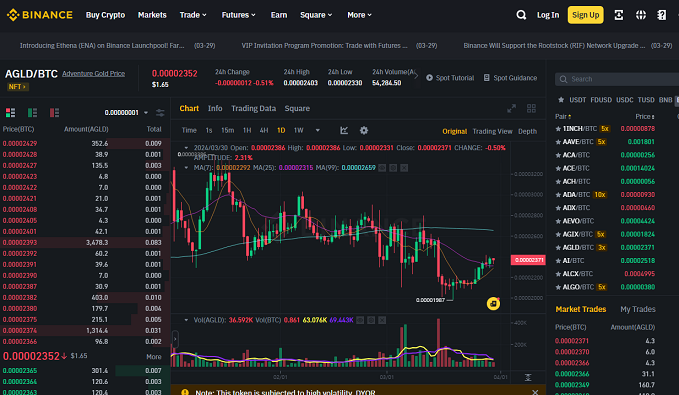Select the 4H chart interval

(264, 130)
